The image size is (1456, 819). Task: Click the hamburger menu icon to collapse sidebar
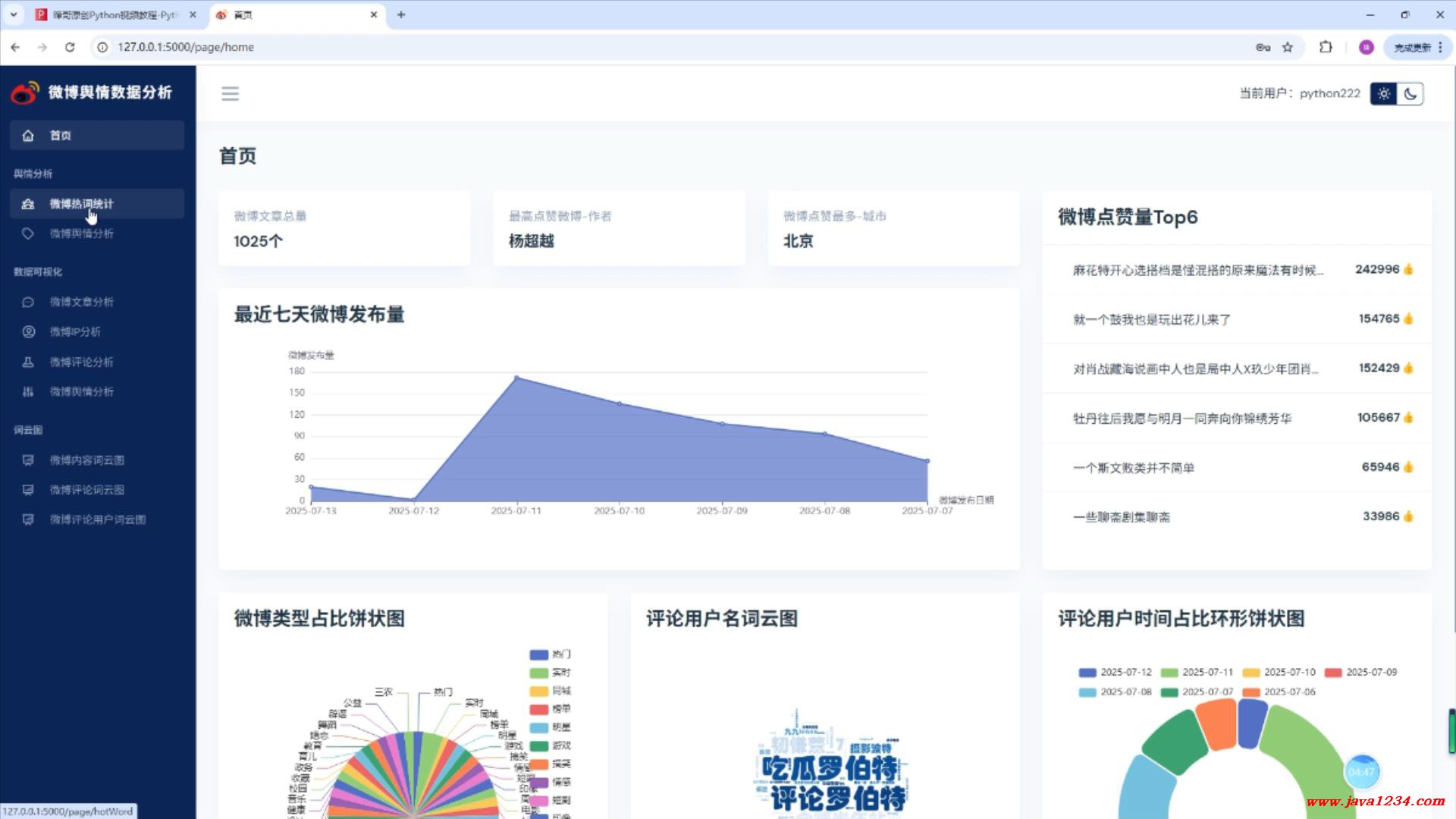[x=230, y=93]
